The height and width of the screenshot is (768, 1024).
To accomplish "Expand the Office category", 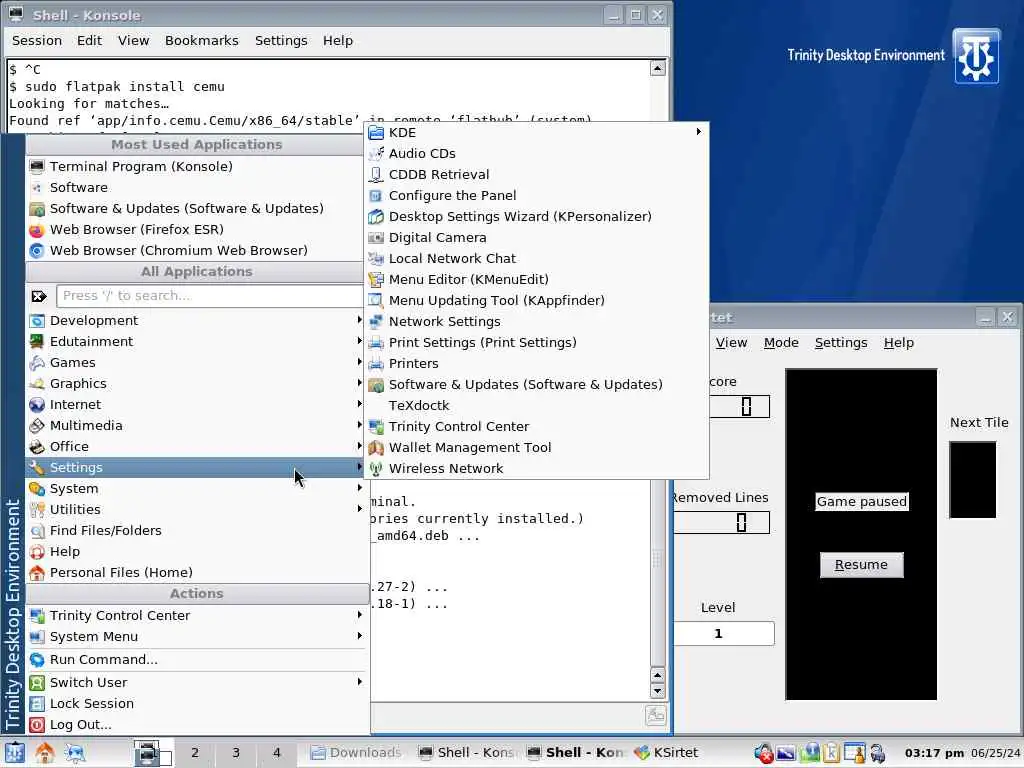I will [196, 446].
